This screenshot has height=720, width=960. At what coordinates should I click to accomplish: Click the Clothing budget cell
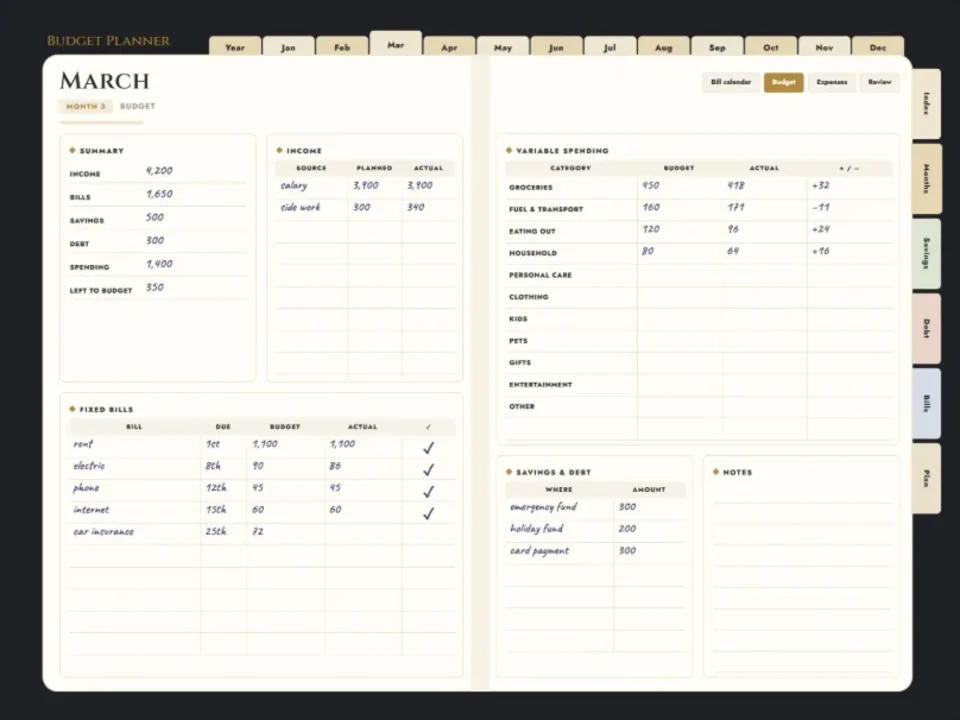point(679,297)
